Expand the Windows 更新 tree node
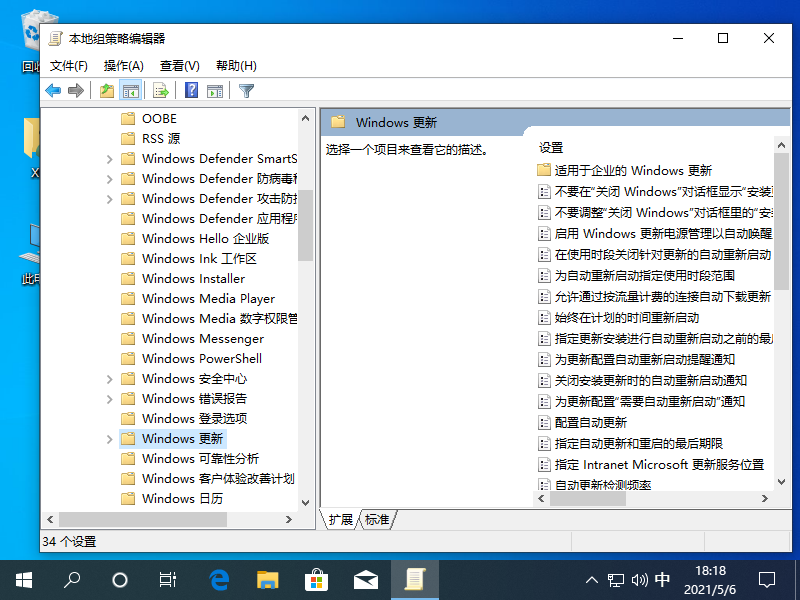 coord(109,439)
